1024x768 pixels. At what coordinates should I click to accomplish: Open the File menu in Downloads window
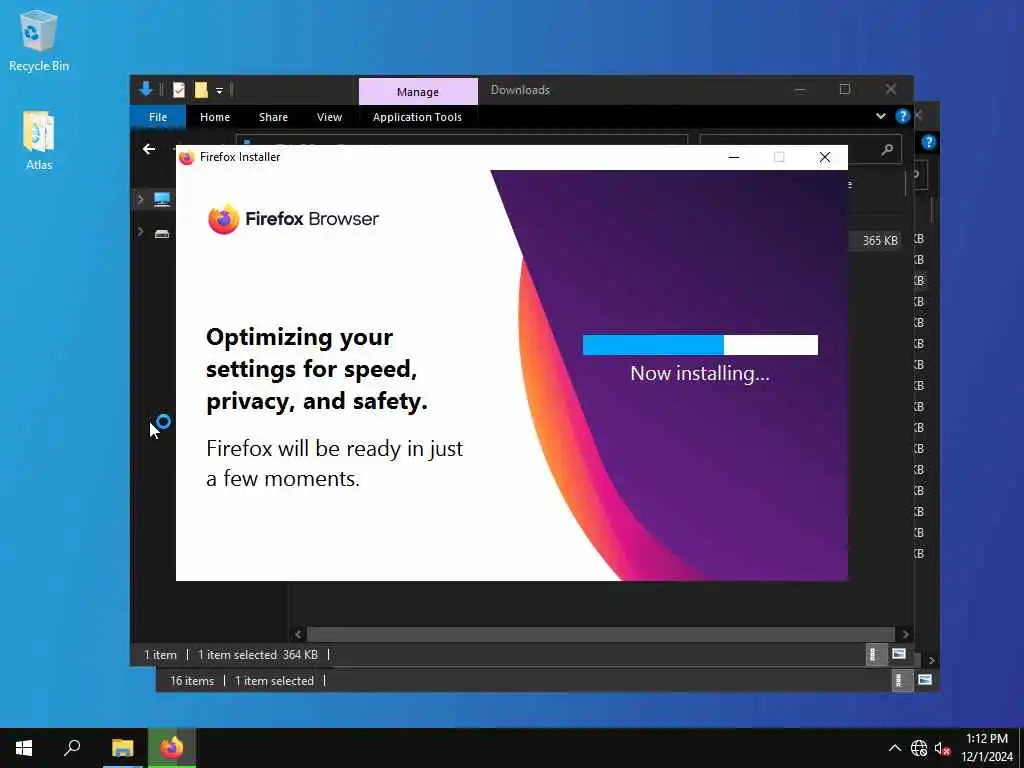click(157, 117)
